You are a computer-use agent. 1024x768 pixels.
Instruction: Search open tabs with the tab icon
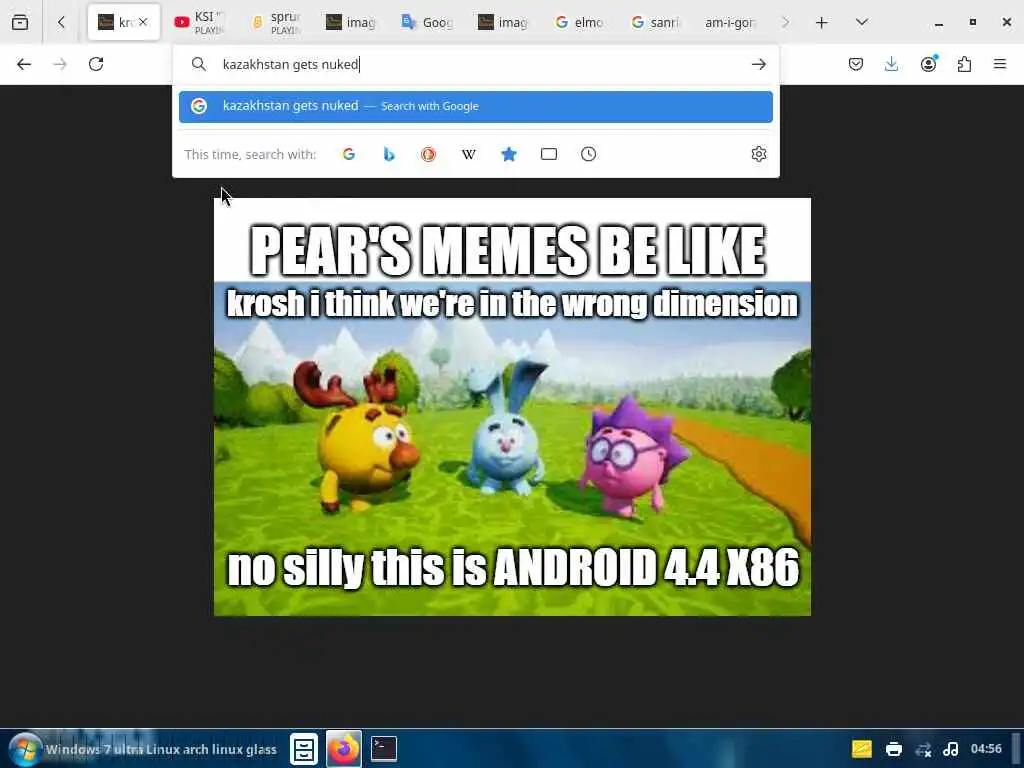549,154
